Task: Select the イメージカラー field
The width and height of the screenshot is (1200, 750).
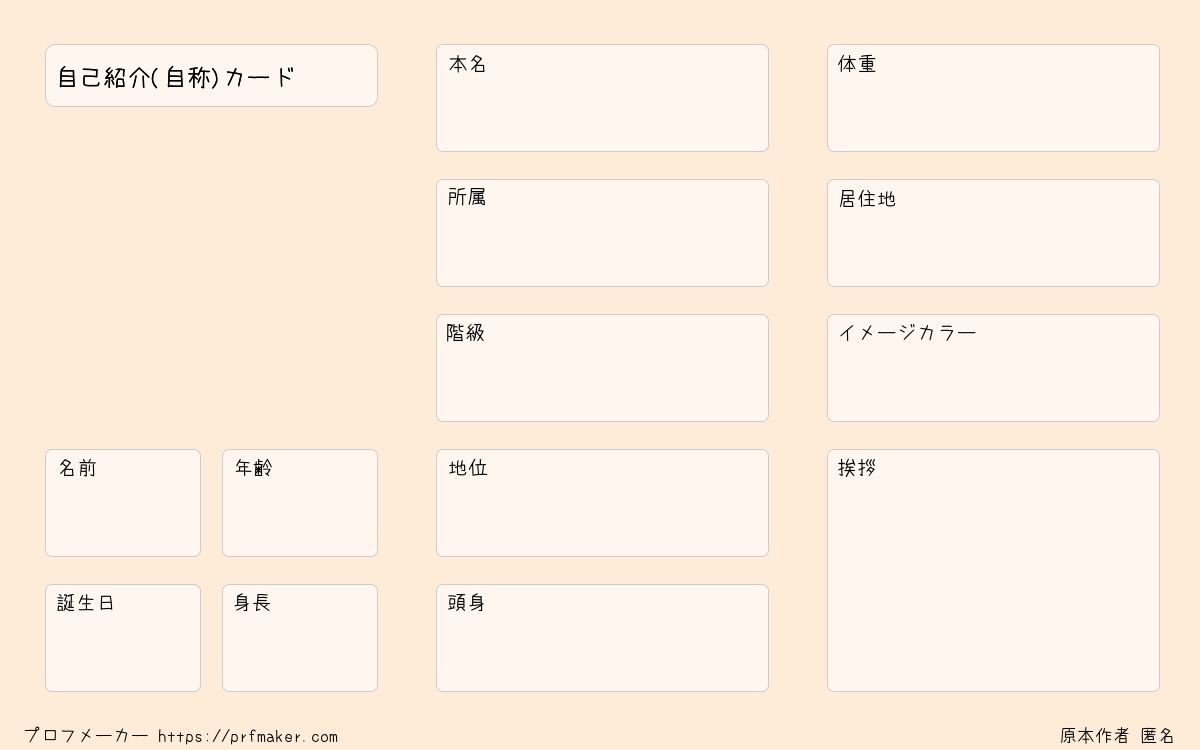Action: (x=993, y=368)
